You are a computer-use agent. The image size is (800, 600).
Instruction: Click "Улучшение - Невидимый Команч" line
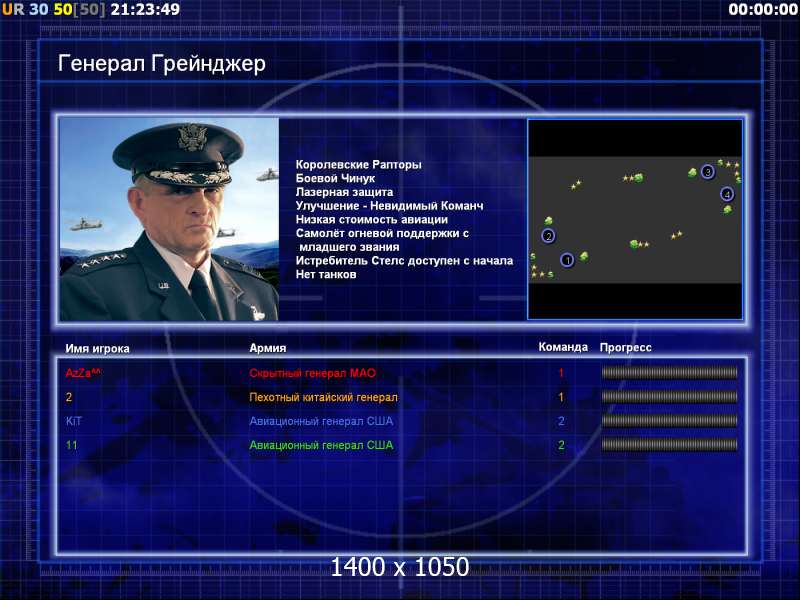(389, 206)
